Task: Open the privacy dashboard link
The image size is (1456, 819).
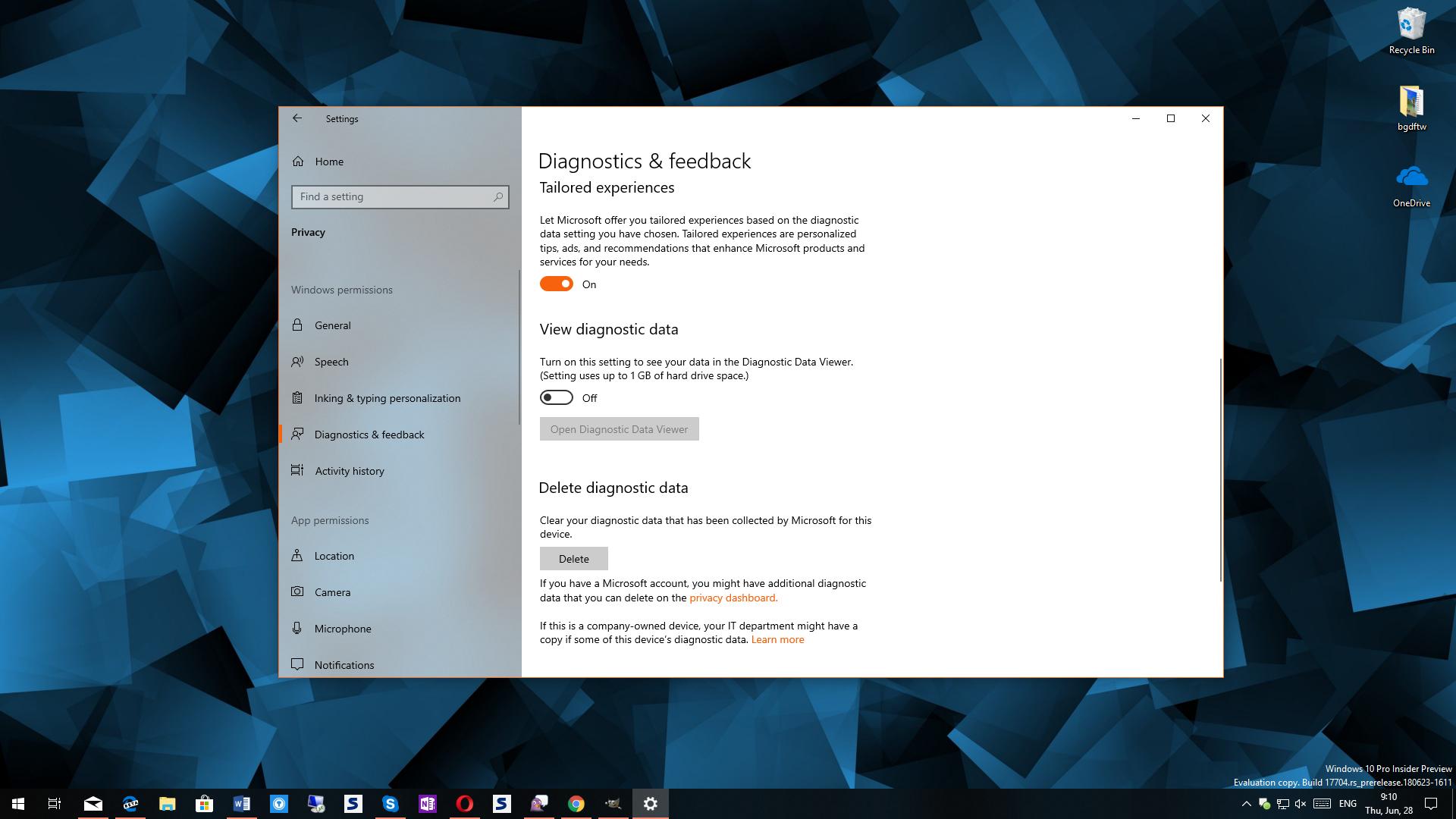Action: [x=733, y=598]
